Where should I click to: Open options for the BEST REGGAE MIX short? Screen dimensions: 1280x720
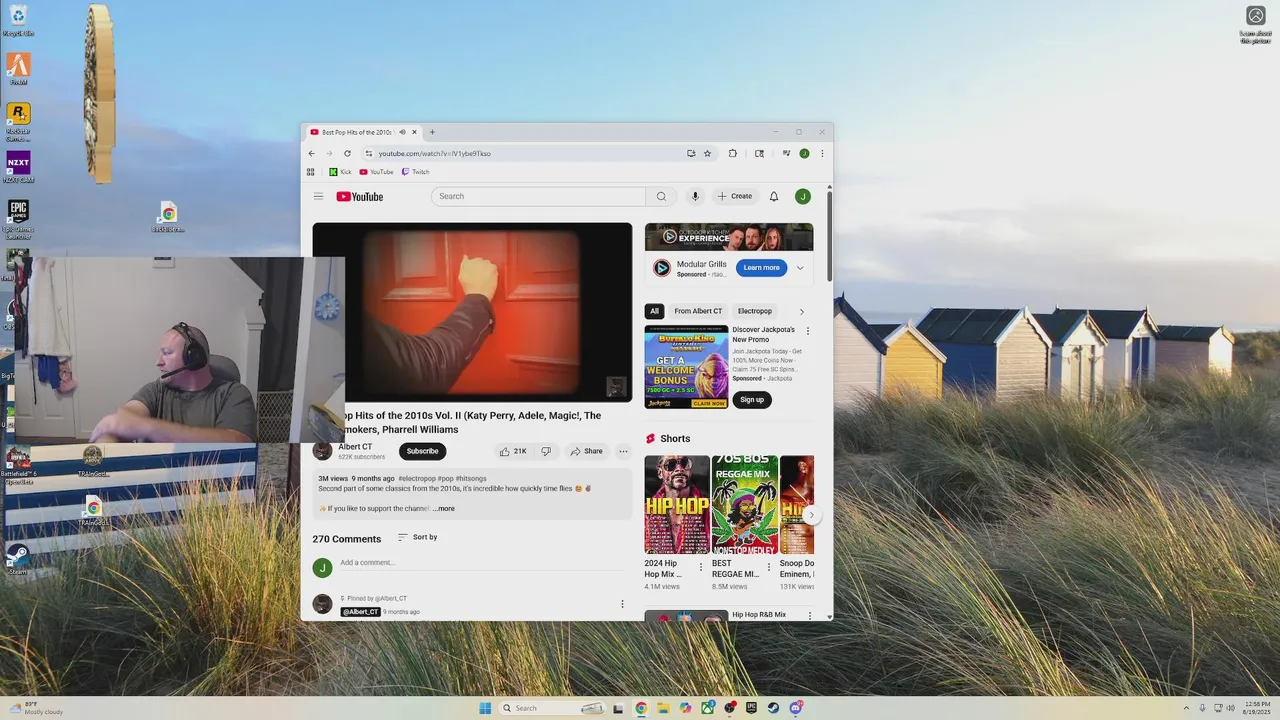coord(768,567)
